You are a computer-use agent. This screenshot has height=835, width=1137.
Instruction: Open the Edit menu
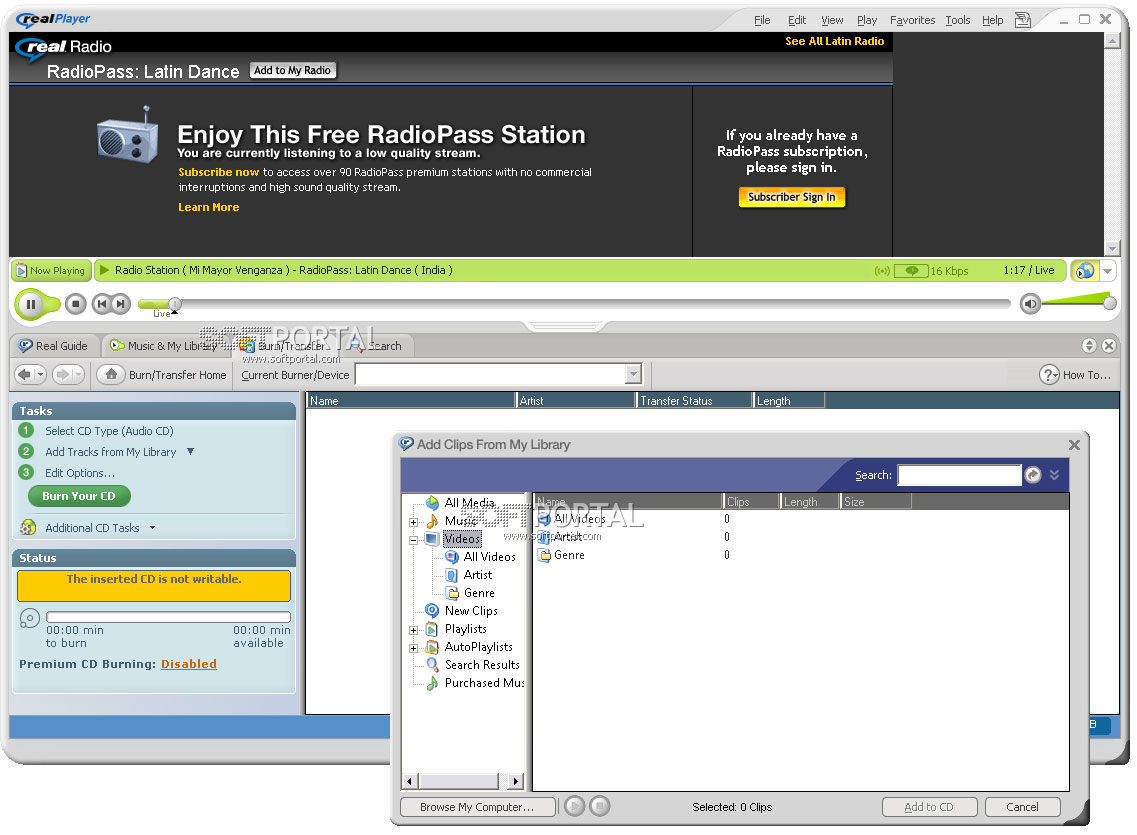pyautogui.click(x=797, y=20)
